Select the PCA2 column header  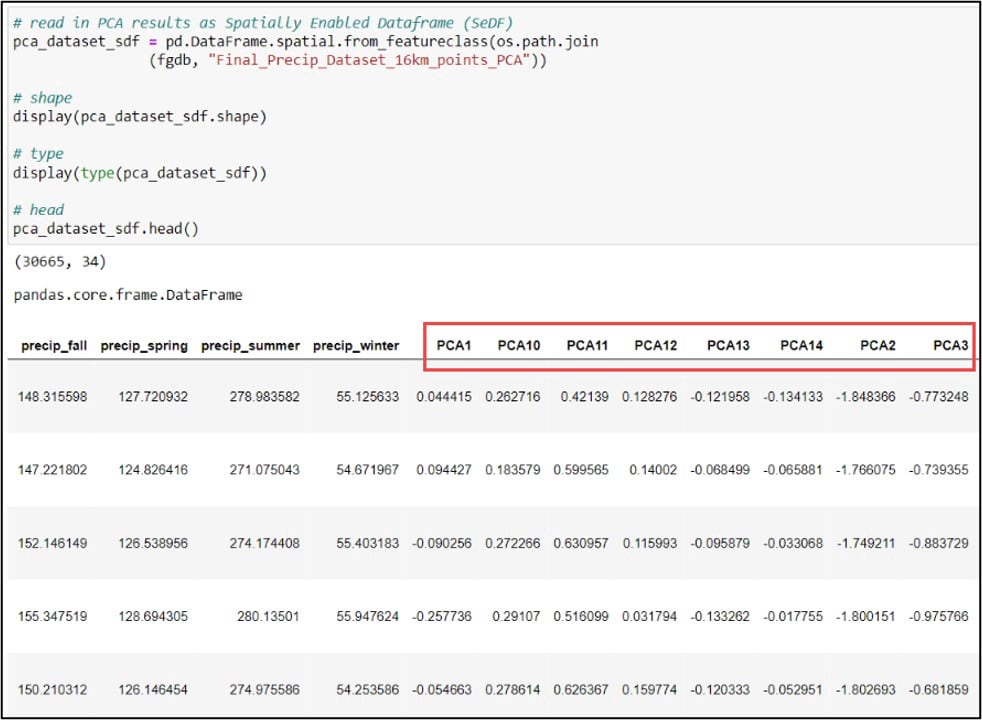tap(877, 346)
